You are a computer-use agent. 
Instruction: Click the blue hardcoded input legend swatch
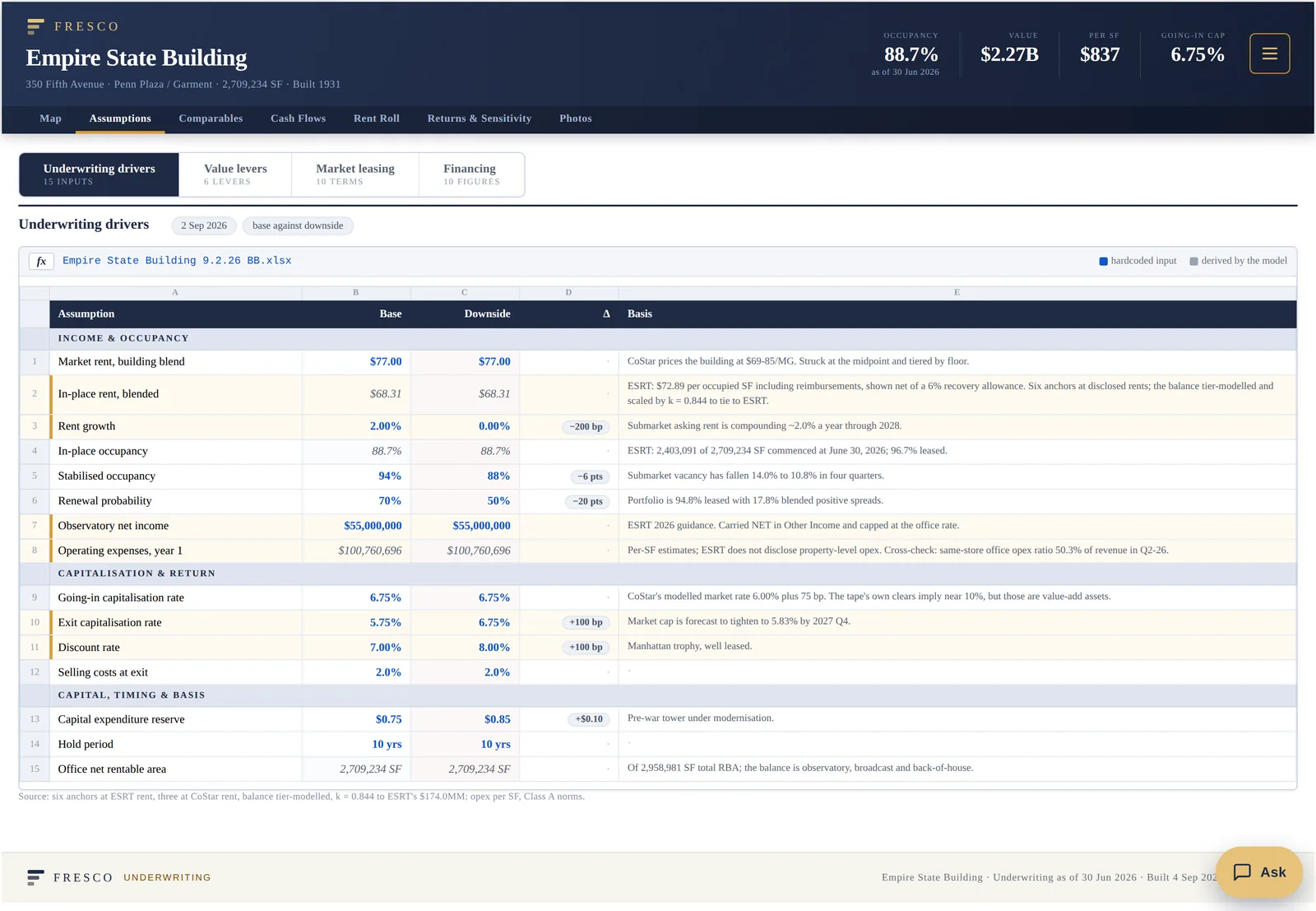(x=1104, y=261)
